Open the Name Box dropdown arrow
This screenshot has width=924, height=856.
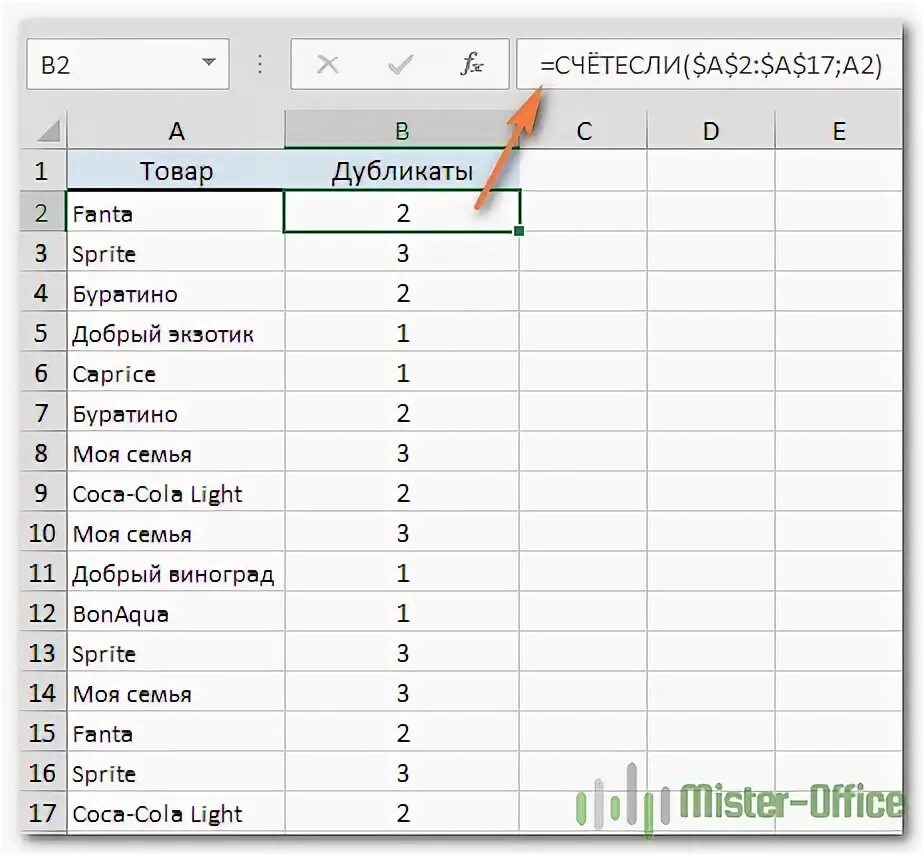click(208, 62)
